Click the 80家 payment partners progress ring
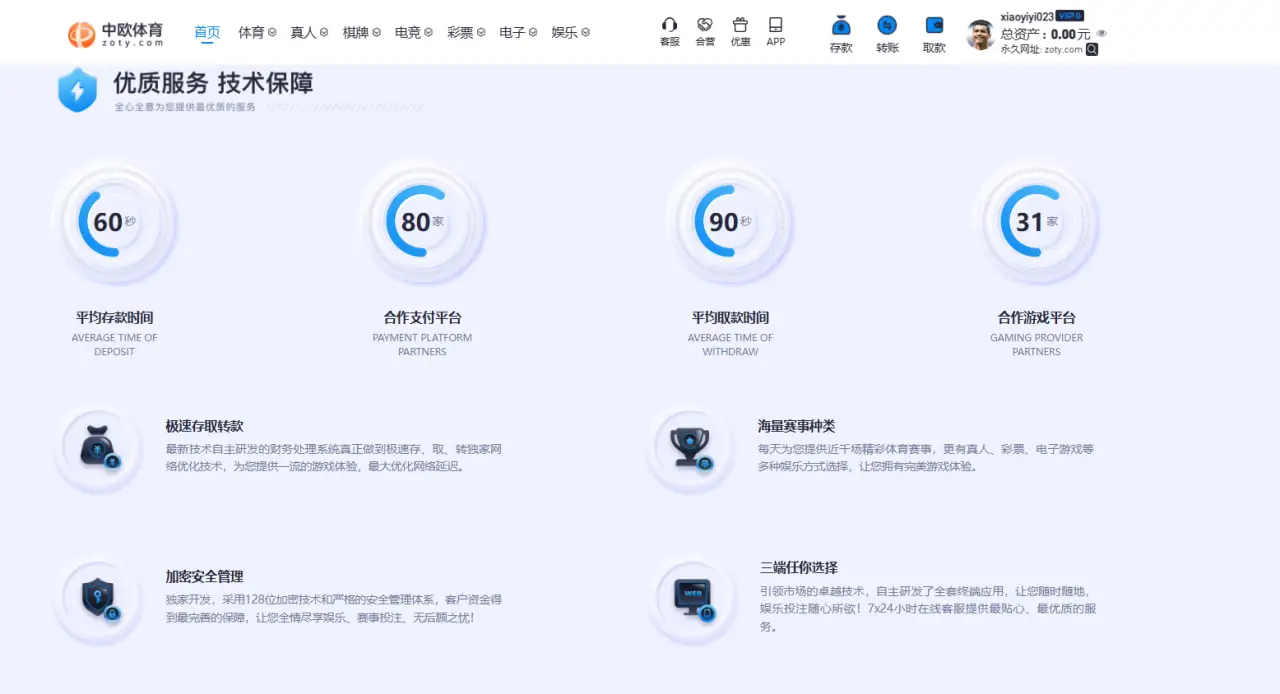This screenshot has width=1280, height=694. tap(422, 221)
